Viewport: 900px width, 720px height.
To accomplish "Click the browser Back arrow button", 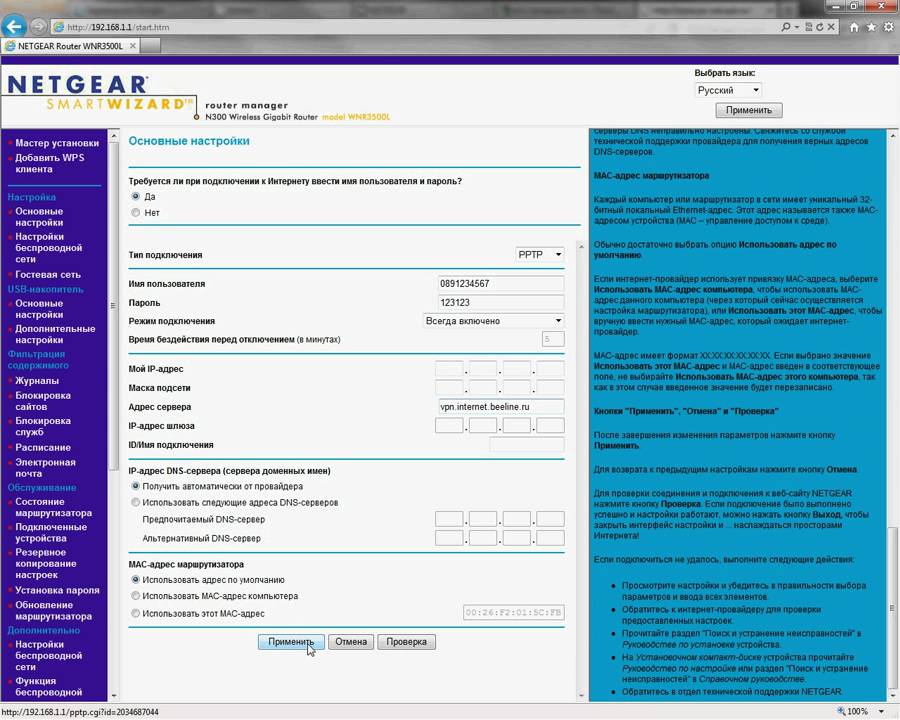I will coord(14,26).
